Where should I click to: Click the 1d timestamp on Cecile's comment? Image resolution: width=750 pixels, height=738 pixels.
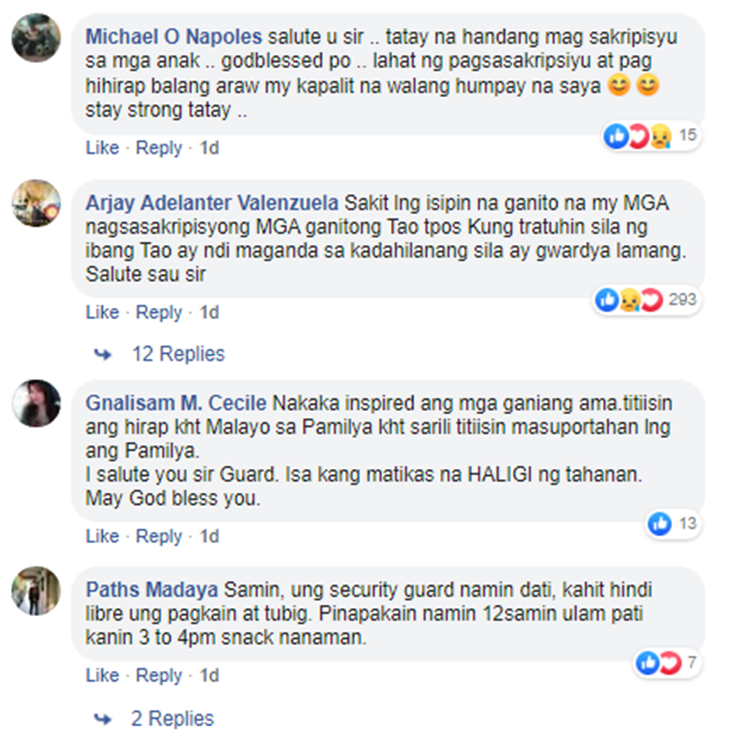[x=209, y=536]
